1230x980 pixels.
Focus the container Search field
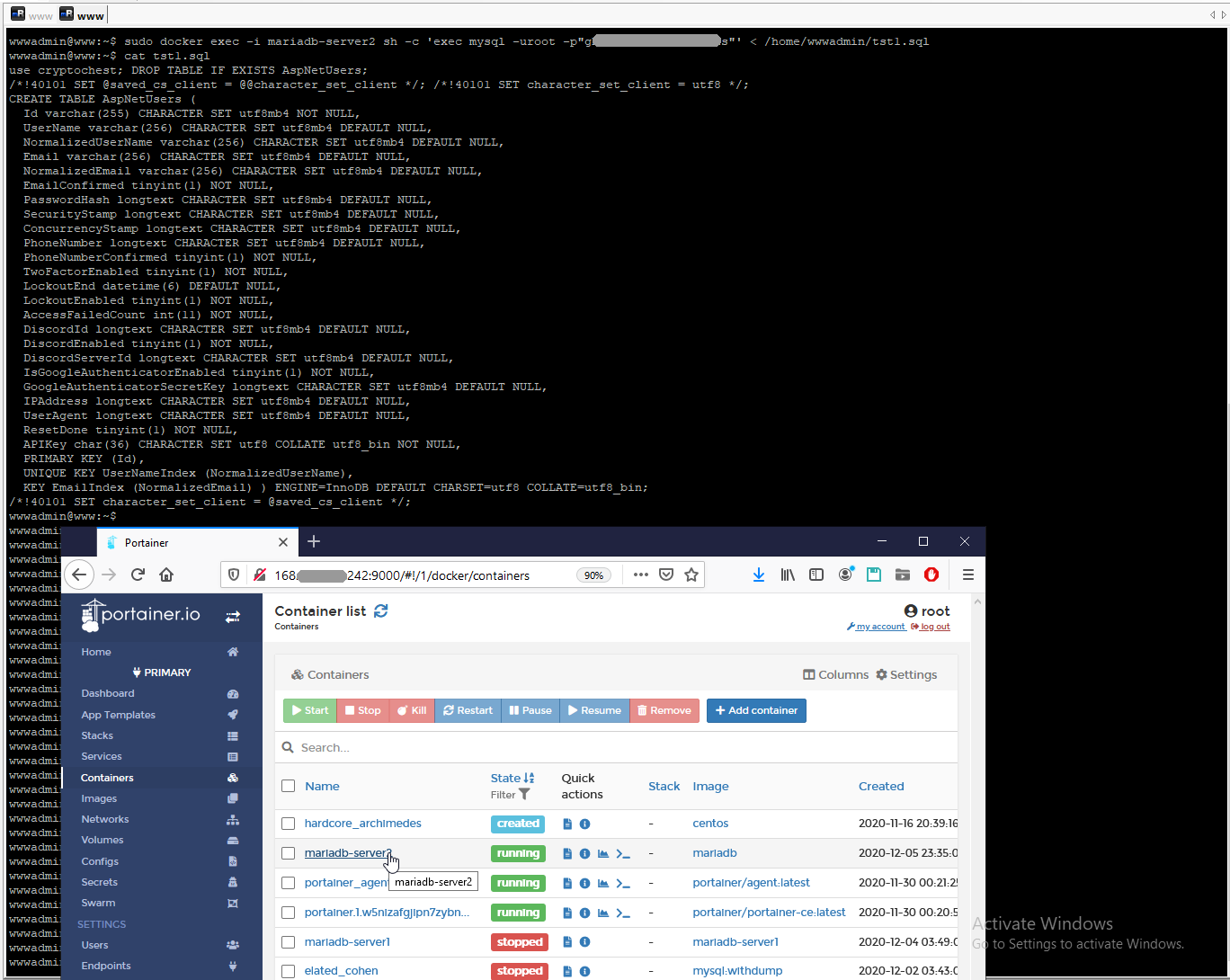[x=617, y=747]
